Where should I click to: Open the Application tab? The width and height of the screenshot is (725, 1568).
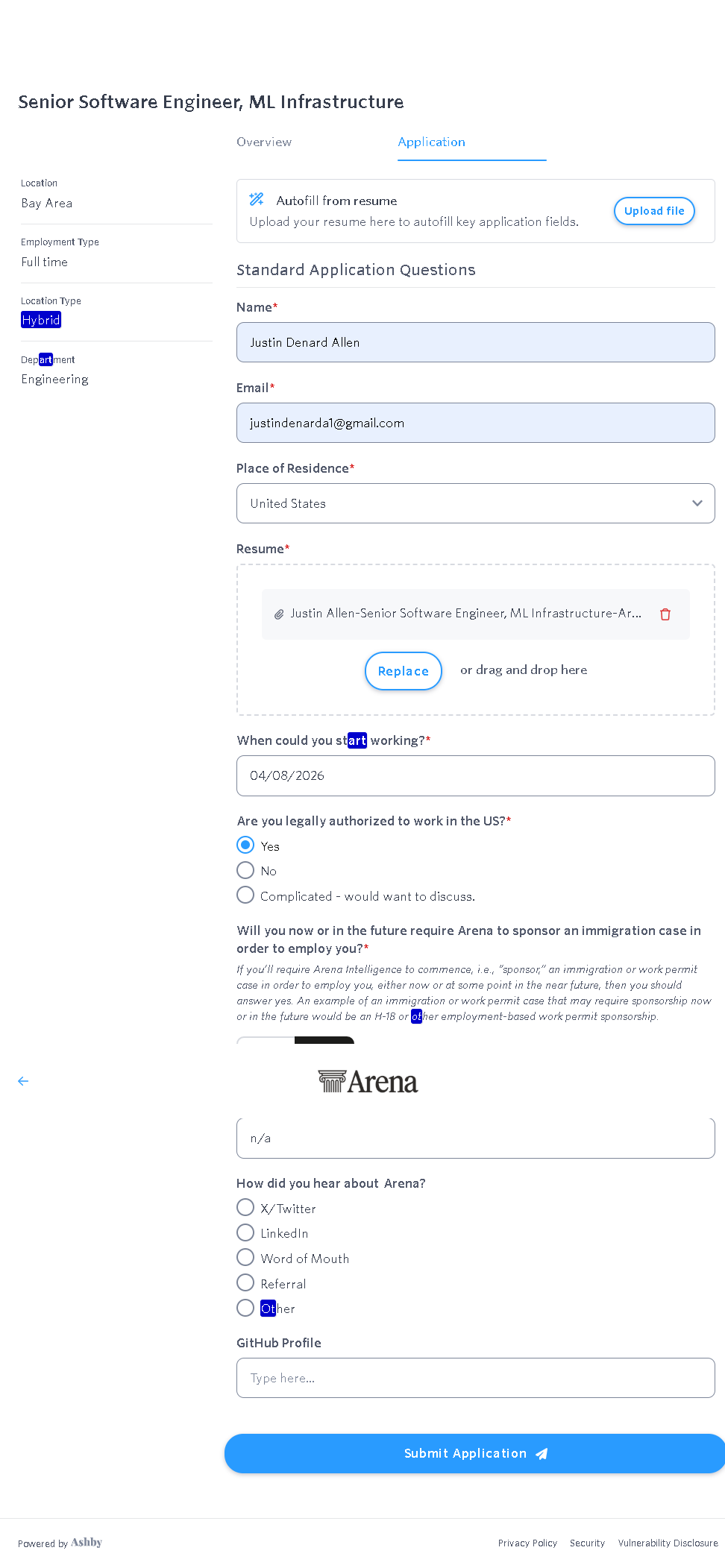click(431, 142)
